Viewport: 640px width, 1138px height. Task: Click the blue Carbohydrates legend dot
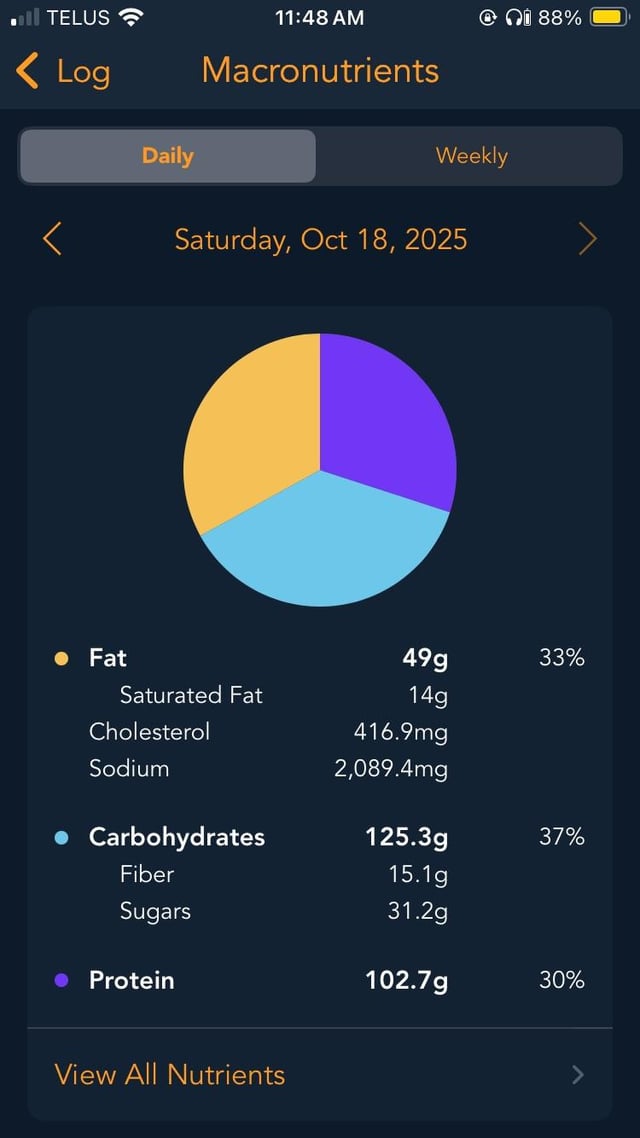coord(62,837)
